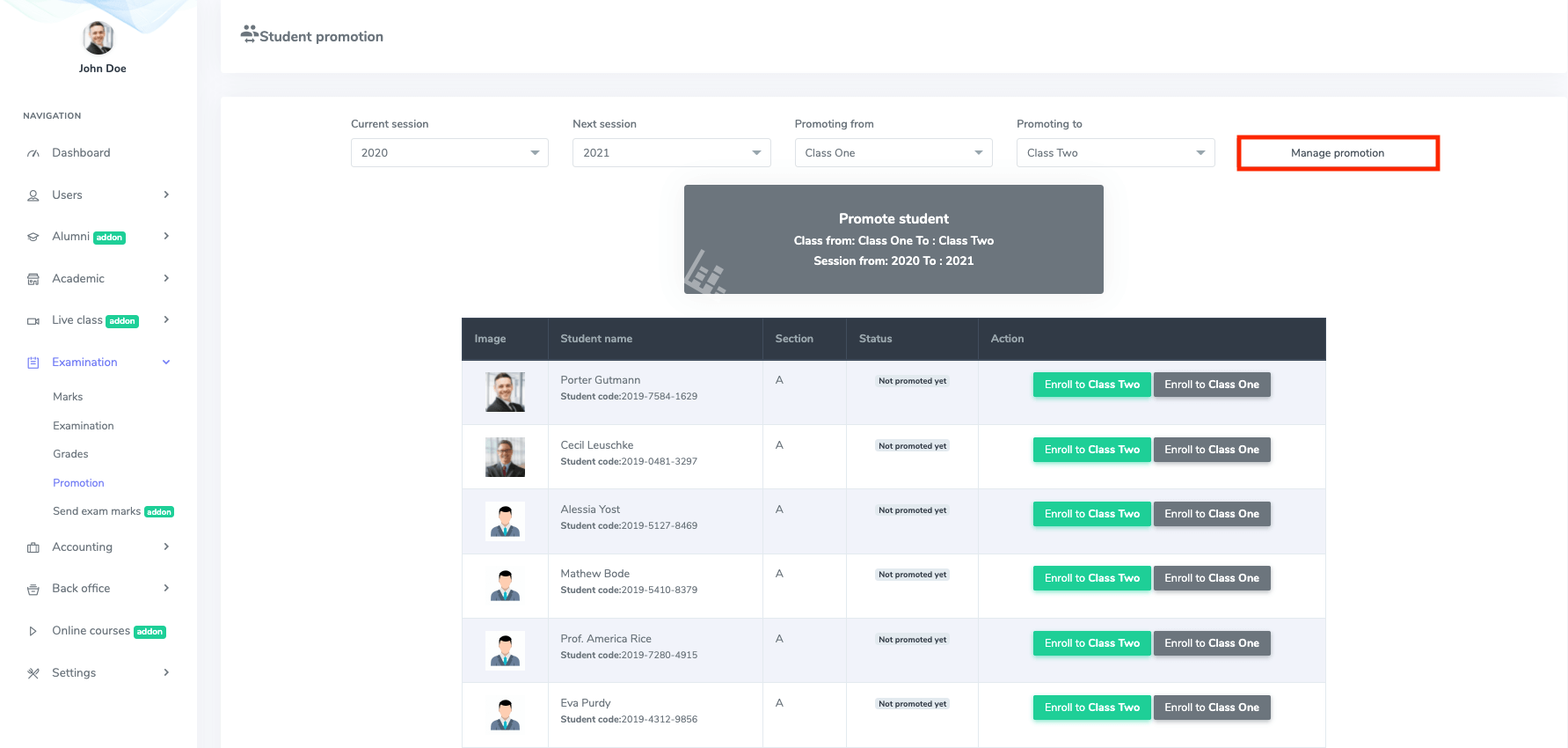Click the Live class video camera icon
This screenshot has height=748, width=1568.
click(x=33, y=321)
